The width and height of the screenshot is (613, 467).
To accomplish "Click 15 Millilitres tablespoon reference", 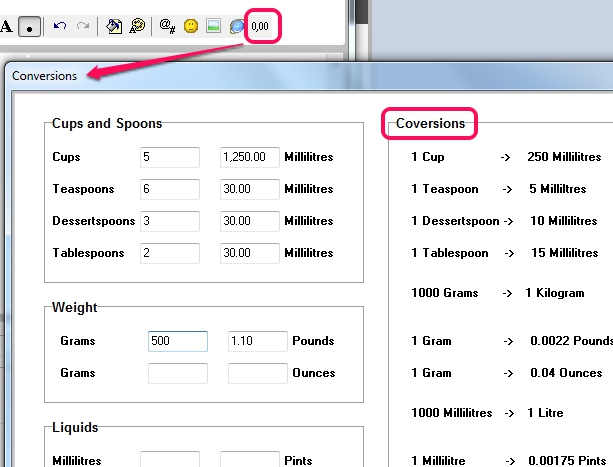I will point(565,253).
